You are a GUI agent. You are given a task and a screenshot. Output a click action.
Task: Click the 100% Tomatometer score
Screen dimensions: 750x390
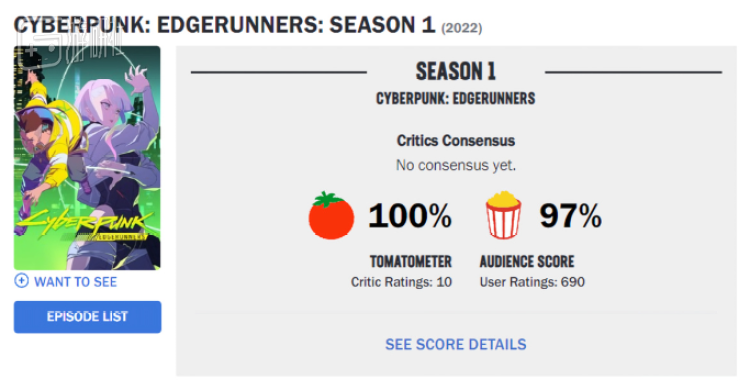pos(410,215)
